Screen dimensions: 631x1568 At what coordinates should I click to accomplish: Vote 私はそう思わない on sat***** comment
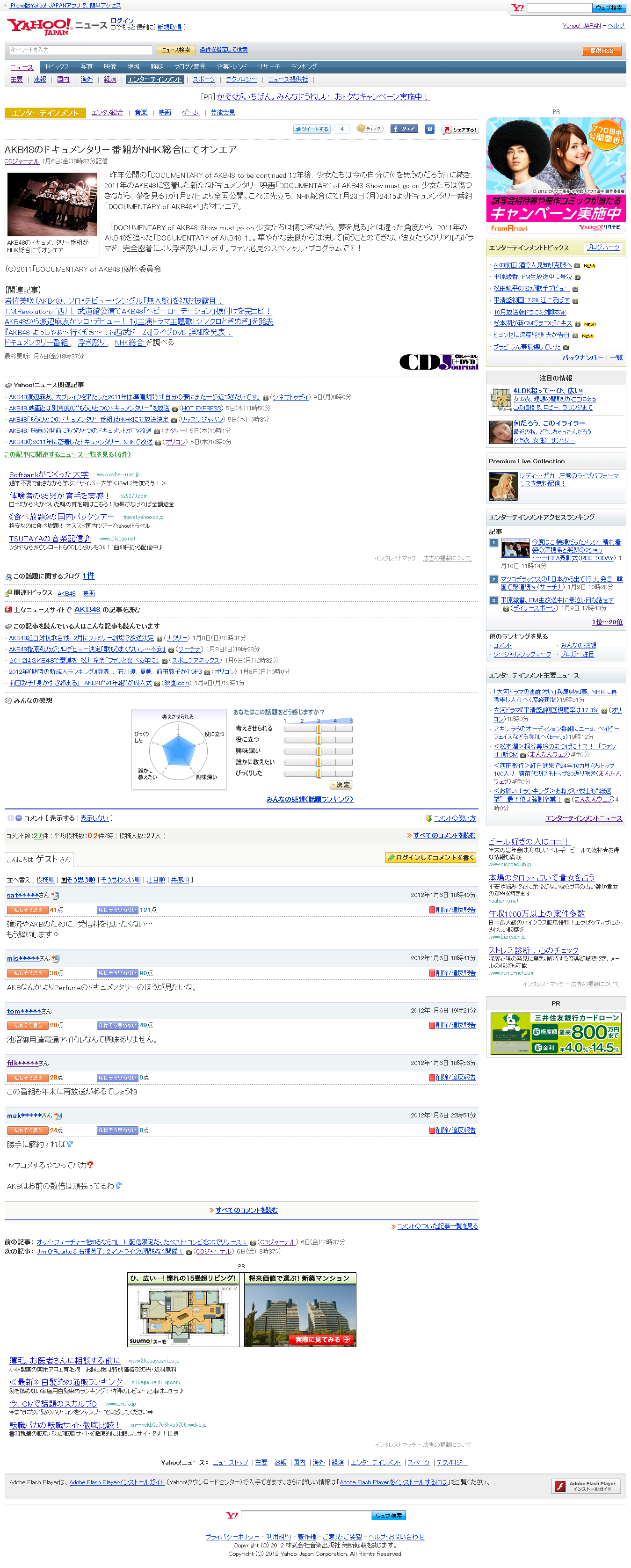[x=117, y=910]
